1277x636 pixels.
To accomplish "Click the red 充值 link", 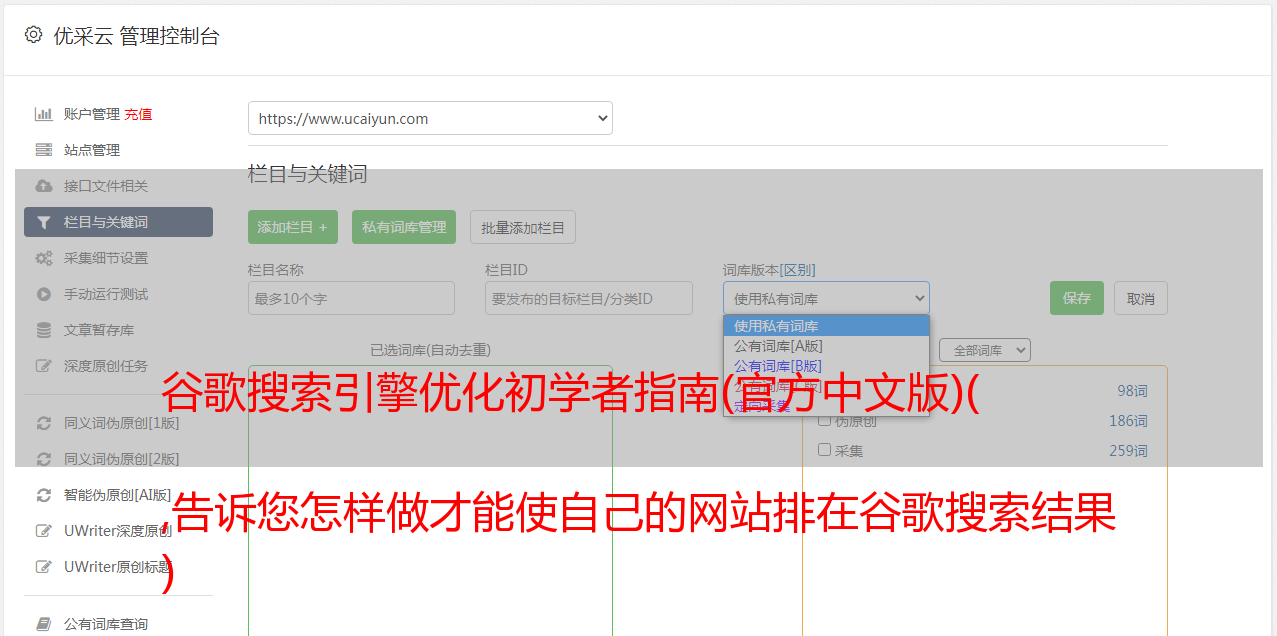I will pyautogui.click(x=138, y=114).
